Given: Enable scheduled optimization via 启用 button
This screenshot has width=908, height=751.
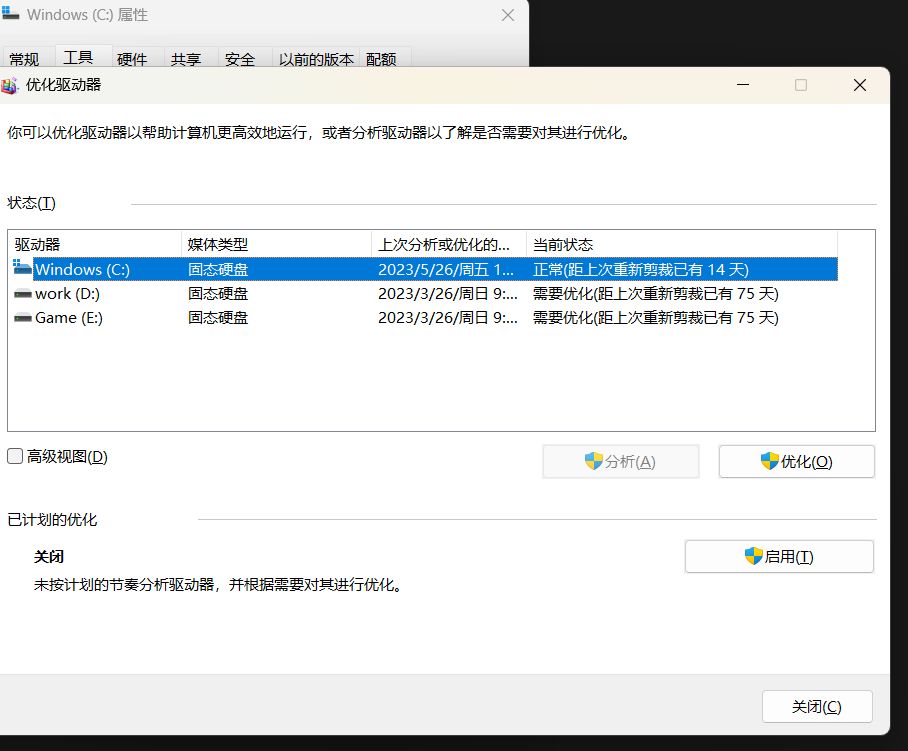Looking at the screenshot, I should point(779,556).
